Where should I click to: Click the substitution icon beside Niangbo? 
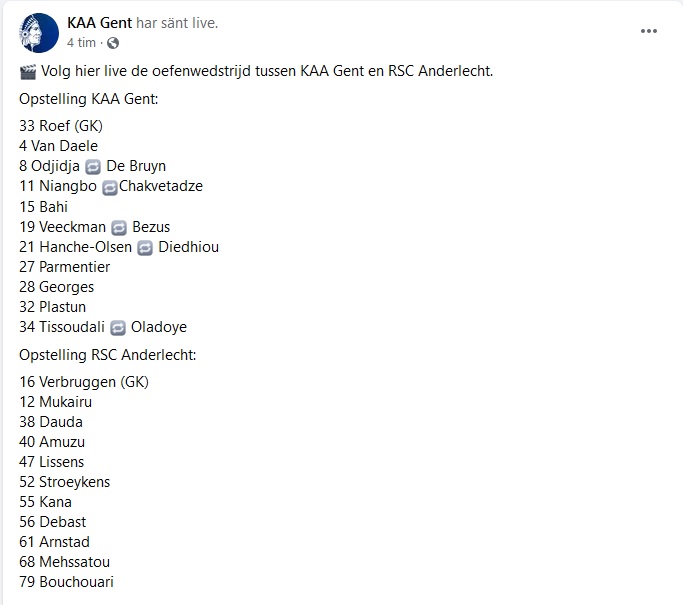(110, 187)
